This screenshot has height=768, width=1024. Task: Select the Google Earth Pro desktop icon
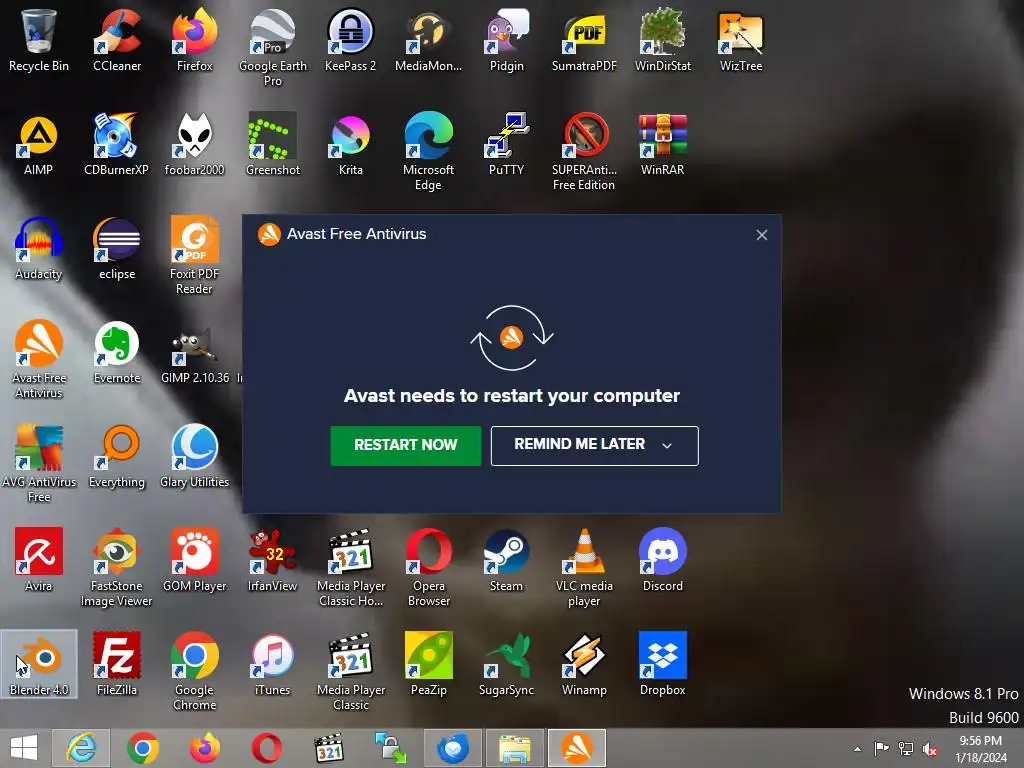[x=273, y=48]
